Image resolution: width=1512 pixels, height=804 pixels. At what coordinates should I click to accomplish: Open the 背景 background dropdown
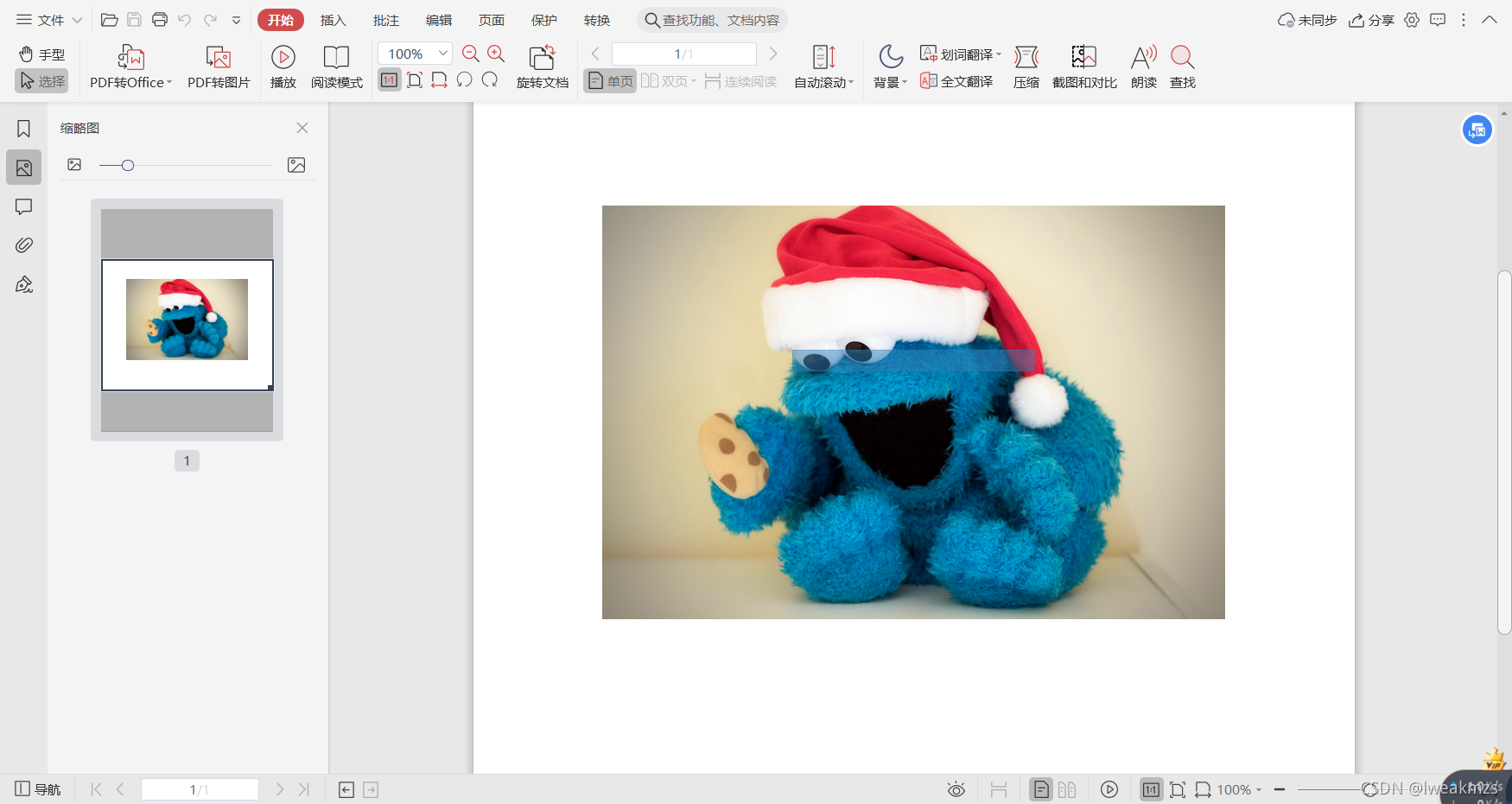891,67
